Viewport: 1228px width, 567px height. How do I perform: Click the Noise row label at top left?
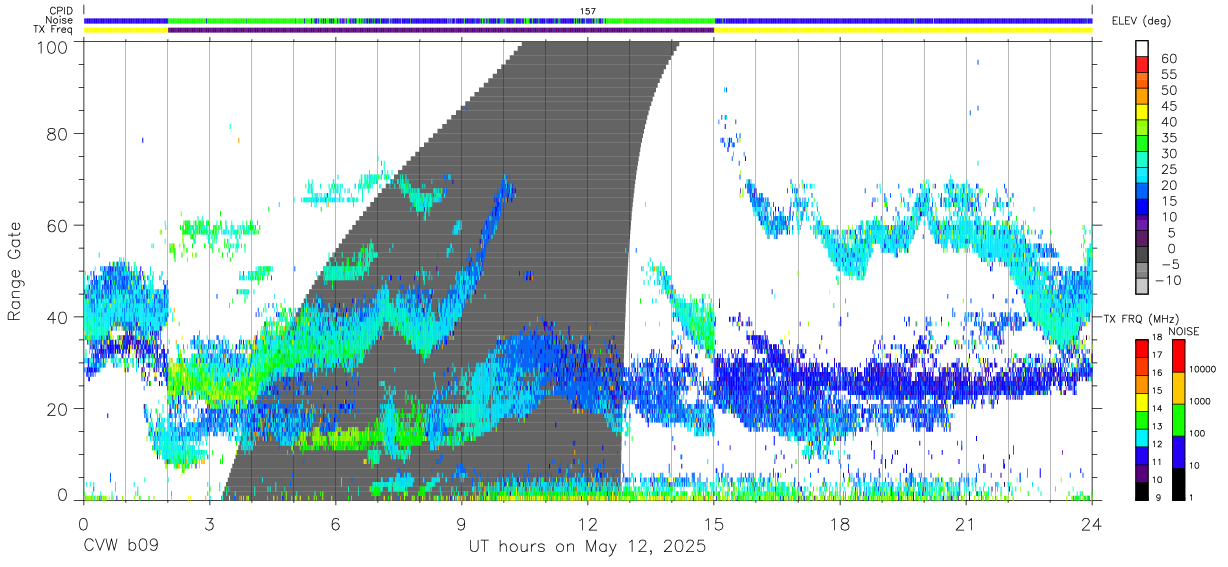tap(59, 20)
